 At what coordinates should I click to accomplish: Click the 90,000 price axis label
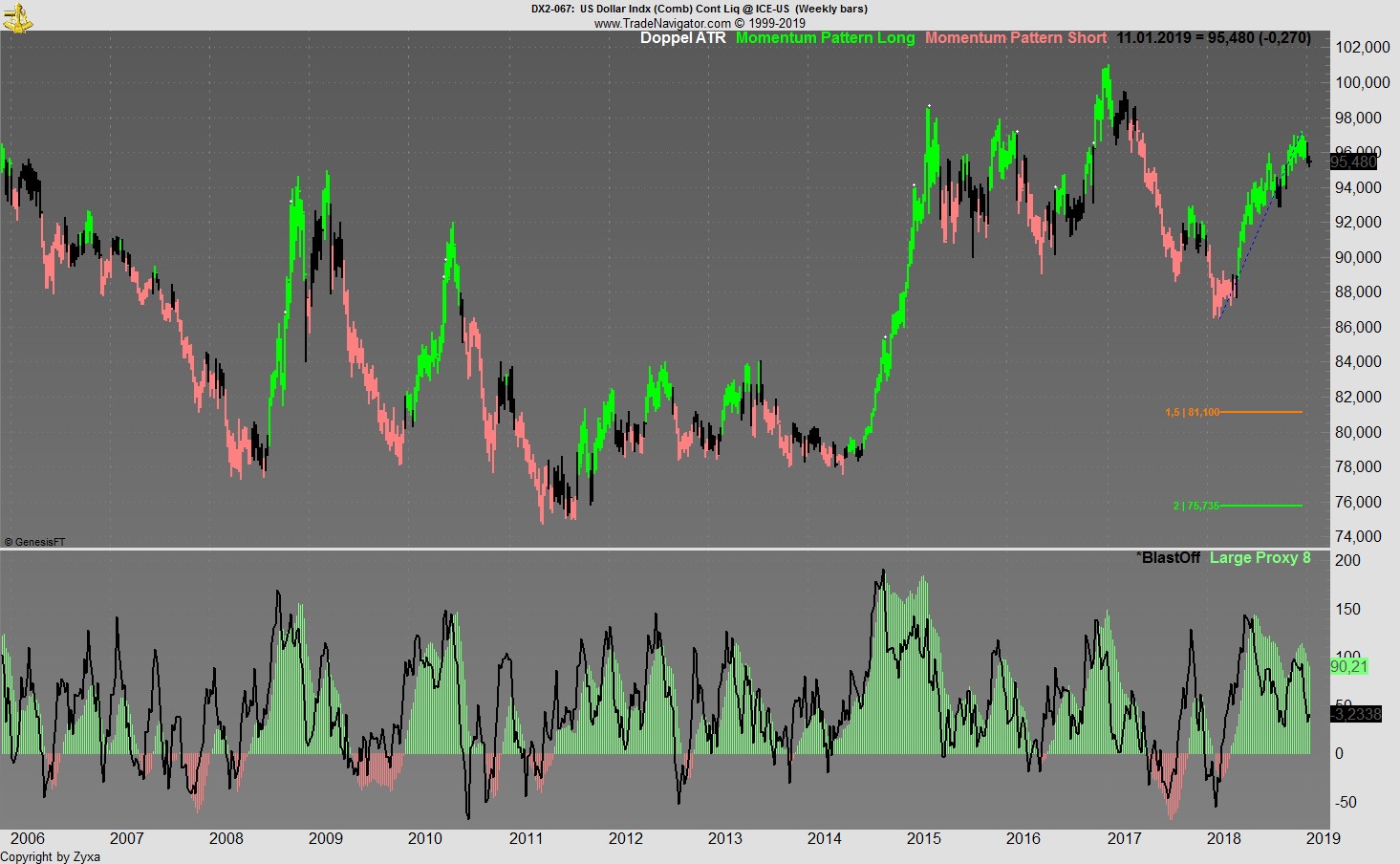1357,257
